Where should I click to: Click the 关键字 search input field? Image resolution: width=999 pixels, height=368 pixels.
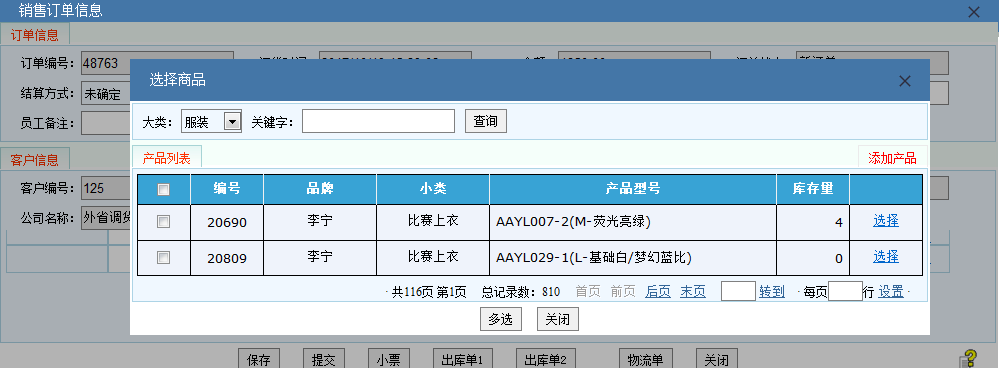coord(378,121)
